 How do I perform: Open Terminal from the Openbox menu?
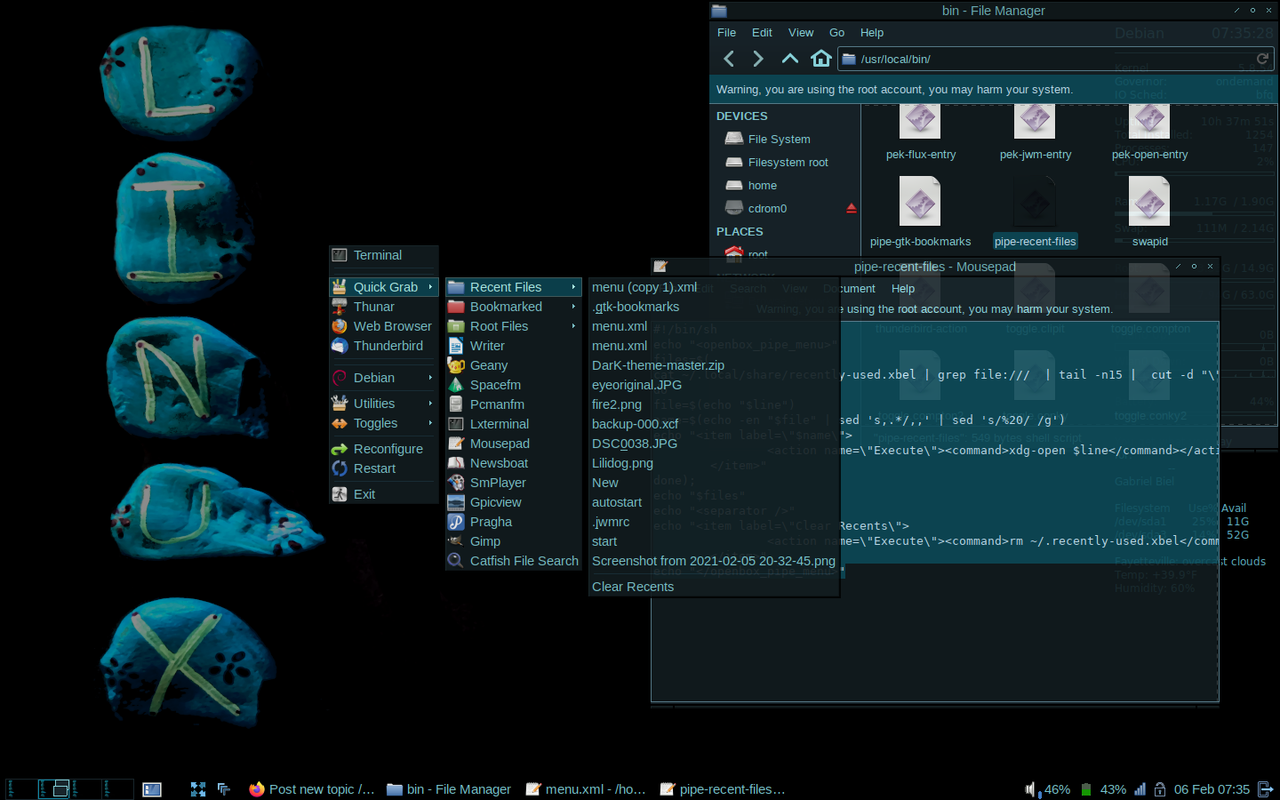(x=384, y=255)
